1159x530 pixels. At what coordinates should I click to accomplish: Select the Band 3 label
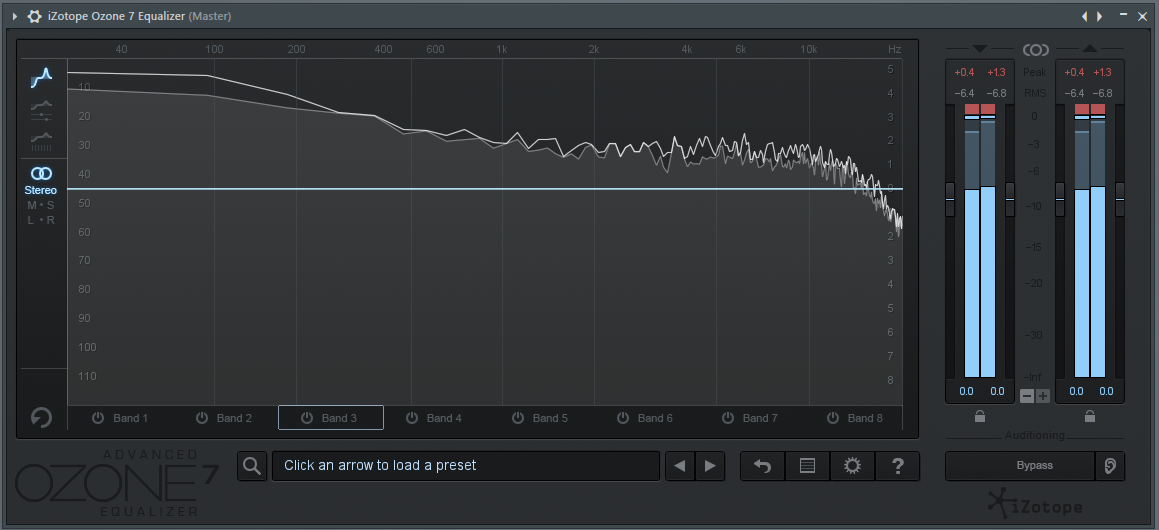point(339,418)
